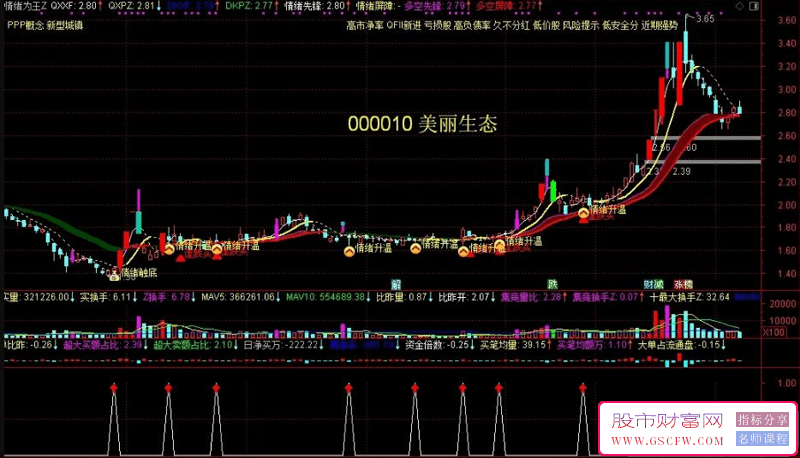This screenshot has height=458, width=800.
Task: Open the 风险提示 tag
Action: (x=581, y=25)
